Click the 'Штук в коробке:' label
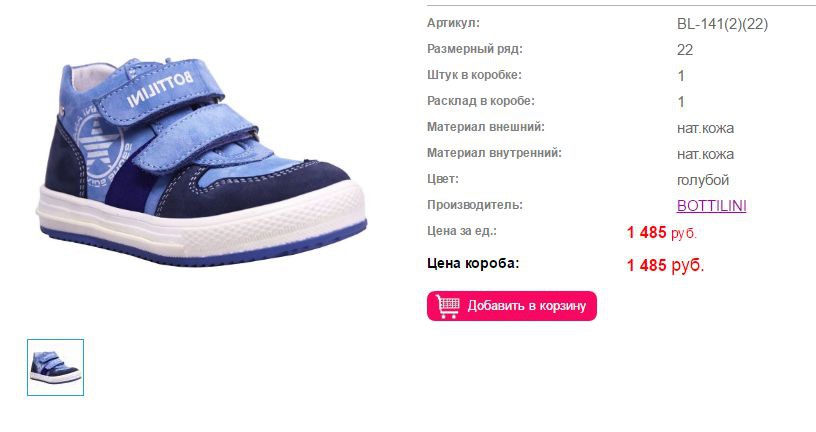816x432 pixels. point(474,75)
